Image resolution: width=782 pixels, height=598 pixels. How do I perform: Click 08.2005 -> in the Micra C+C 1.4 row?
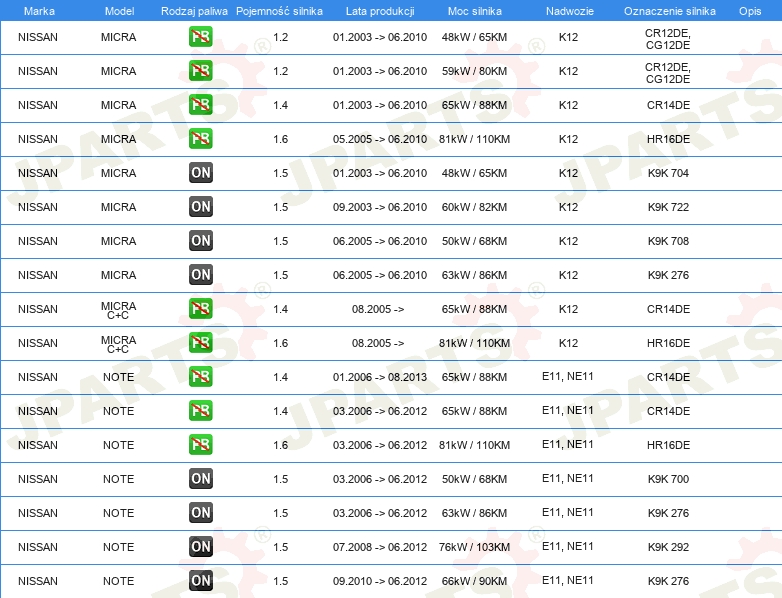tap(378, 309)
